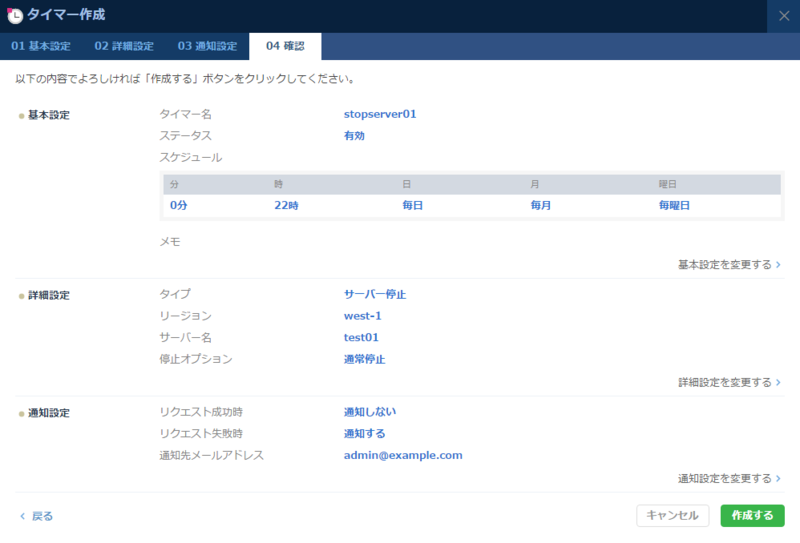Select the 04 確認 tab
800x543 pixels.
coord(285,46)
